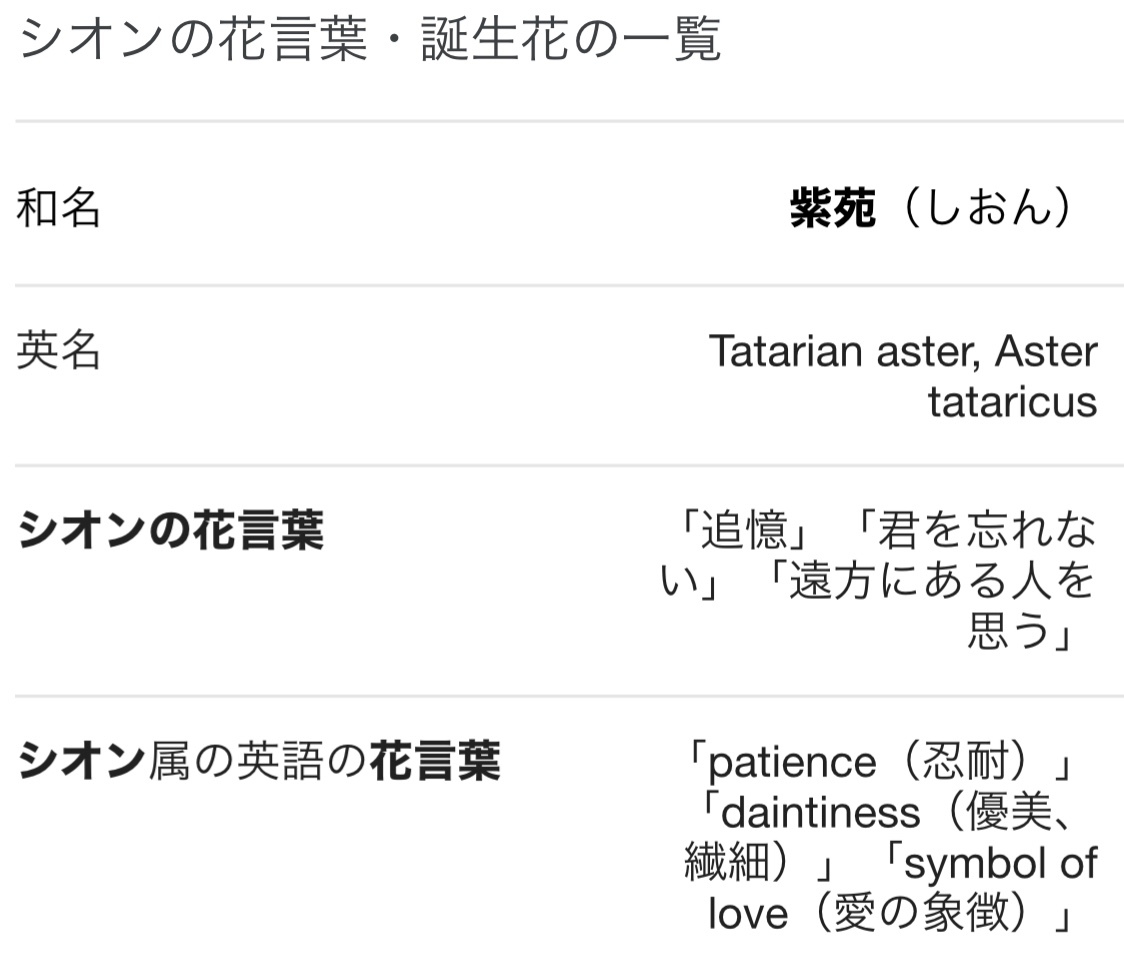This screenshot has height=959, width=1124.
Task: Click the English word daintiness
Action: pyautogui.click(x=820, y=813)
